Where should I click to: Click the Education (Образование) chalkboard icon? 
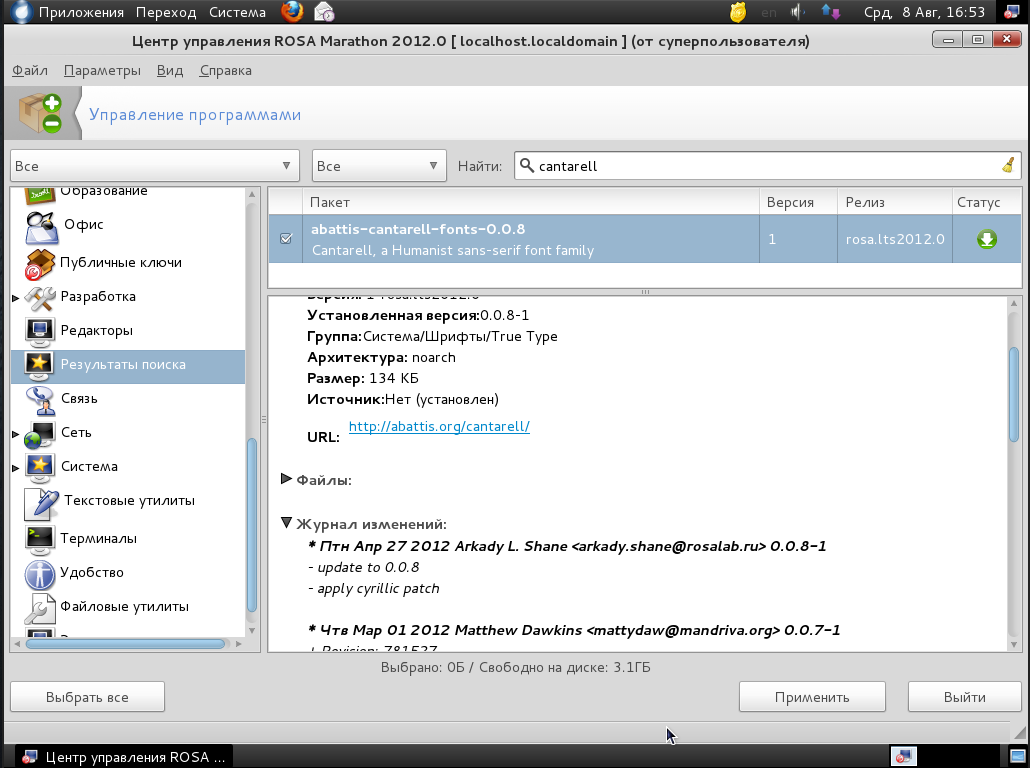tap(39, 194)
